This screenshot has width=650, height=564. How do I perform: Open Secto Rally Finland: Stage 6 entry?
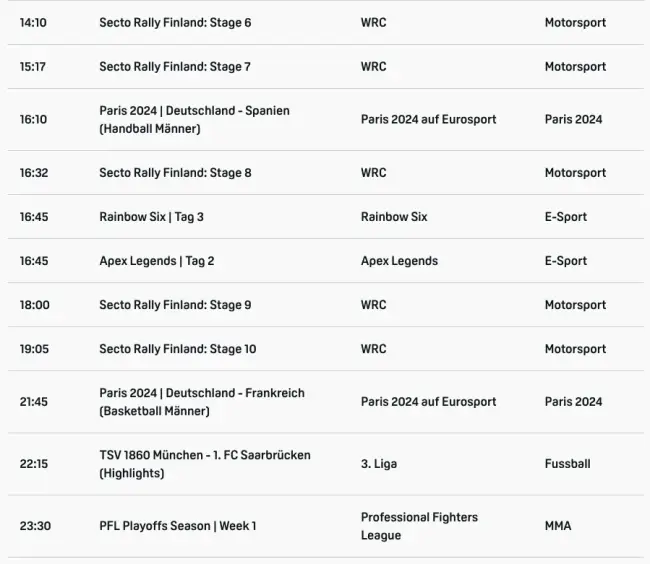point(175,23)
